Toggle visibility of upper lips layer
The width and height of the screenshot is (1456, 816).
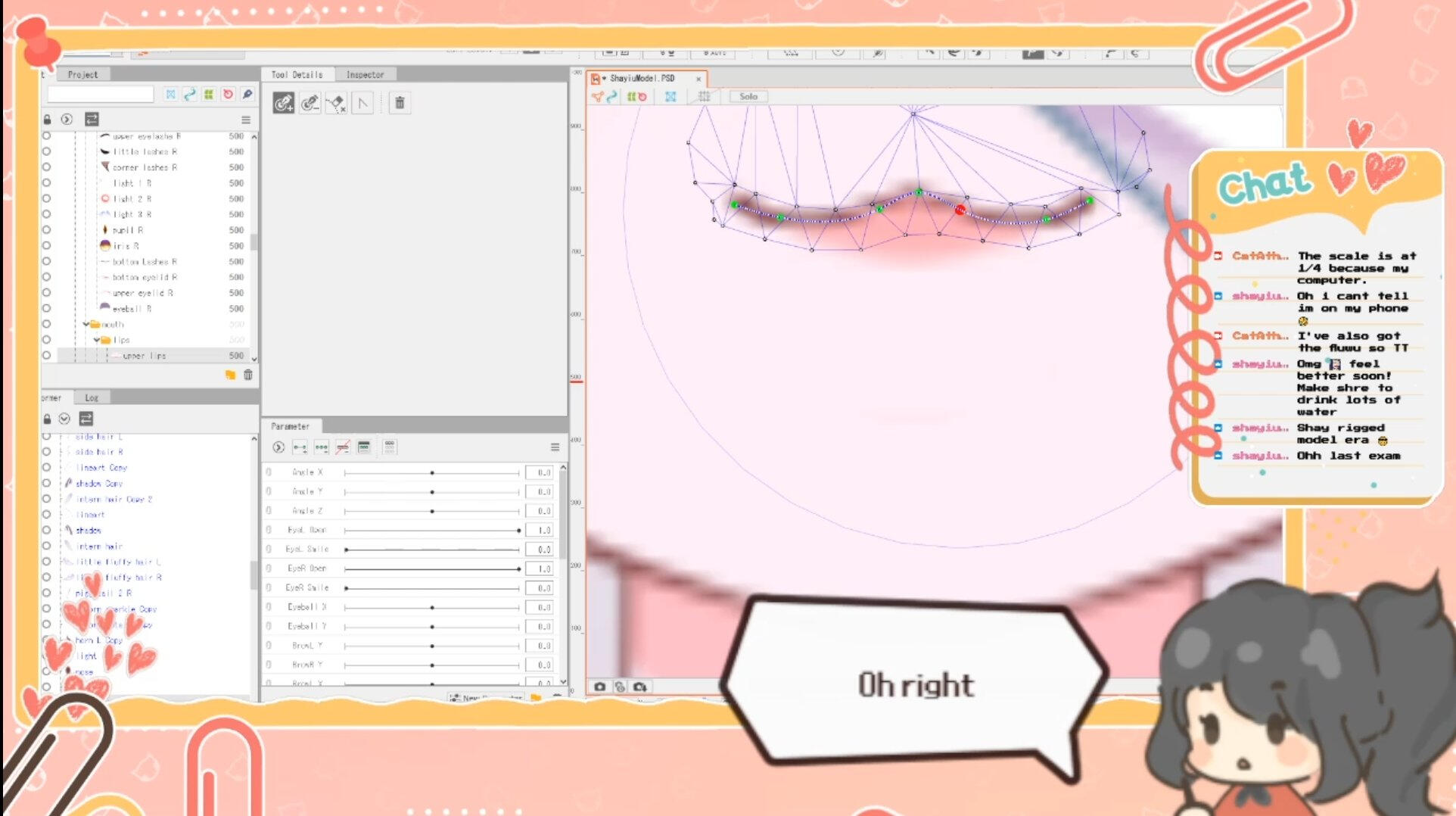[47, 355]
